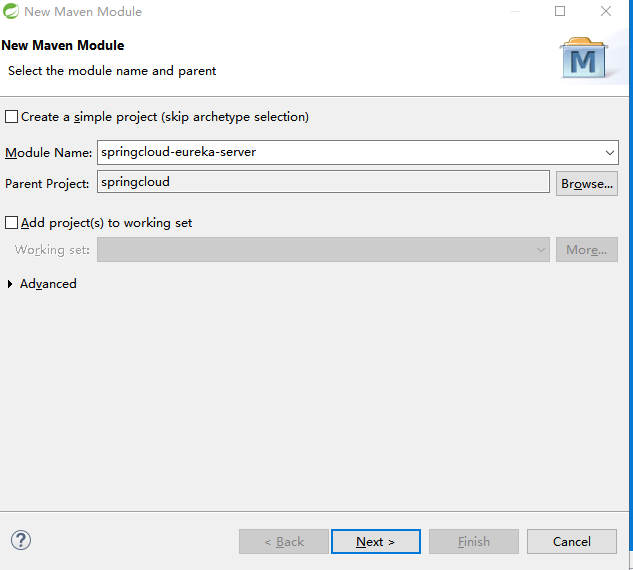Click the Parent Project field
Viewport: 633px width, 570px height.
[323, 182]
